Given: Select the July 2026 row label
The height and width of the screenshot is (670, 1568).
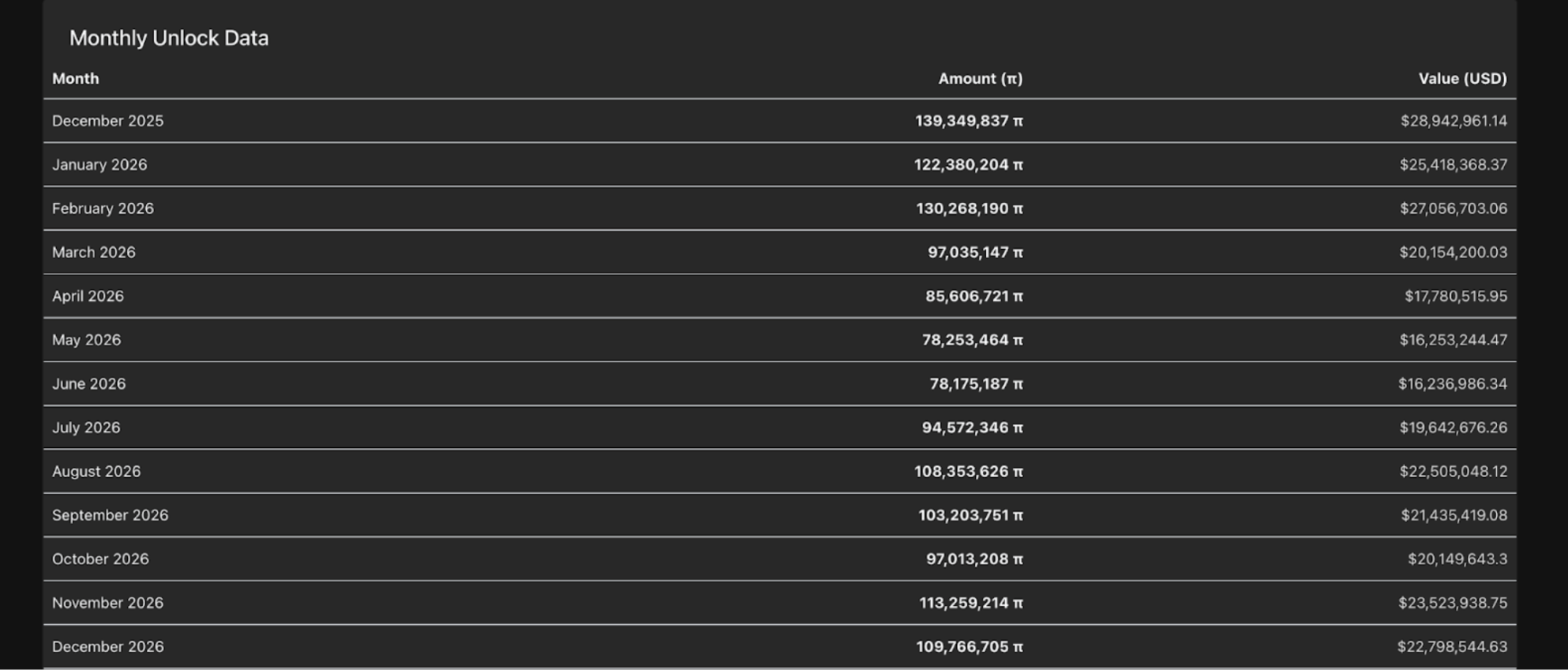Looking at the screenshot, I should tap(86, 428).
